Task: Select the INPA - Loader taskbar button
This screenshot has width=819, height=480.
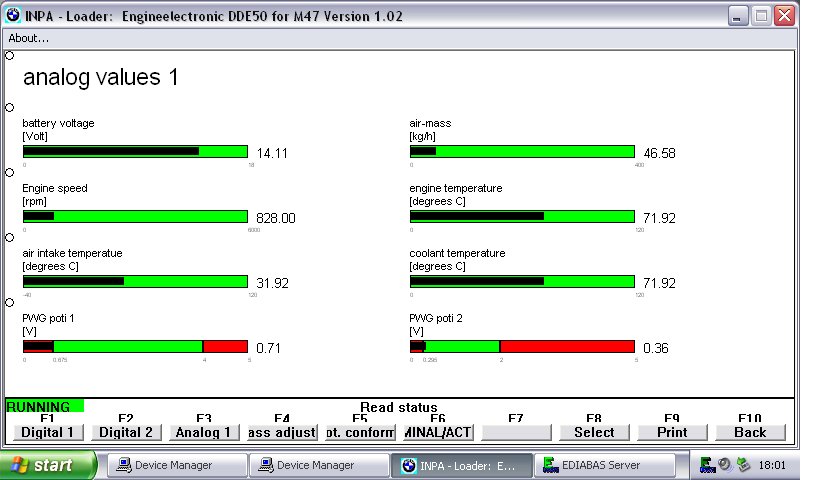Action: point(461,465)
